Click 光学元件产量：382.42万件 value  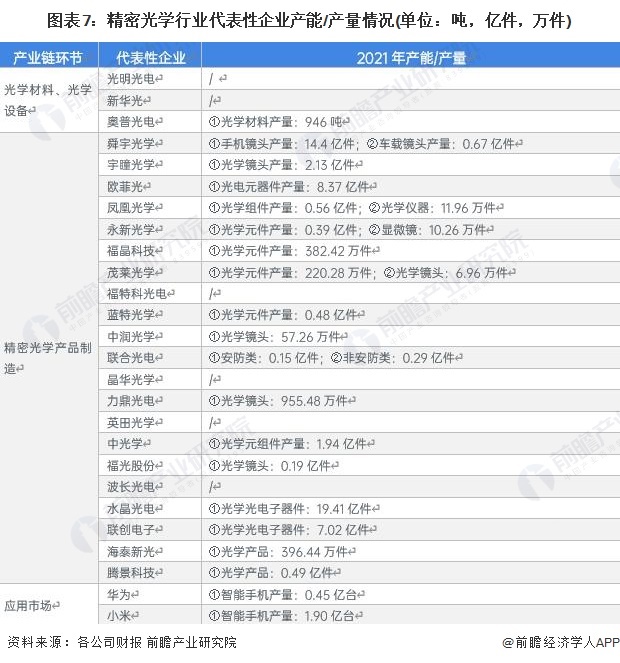[294, 251]
